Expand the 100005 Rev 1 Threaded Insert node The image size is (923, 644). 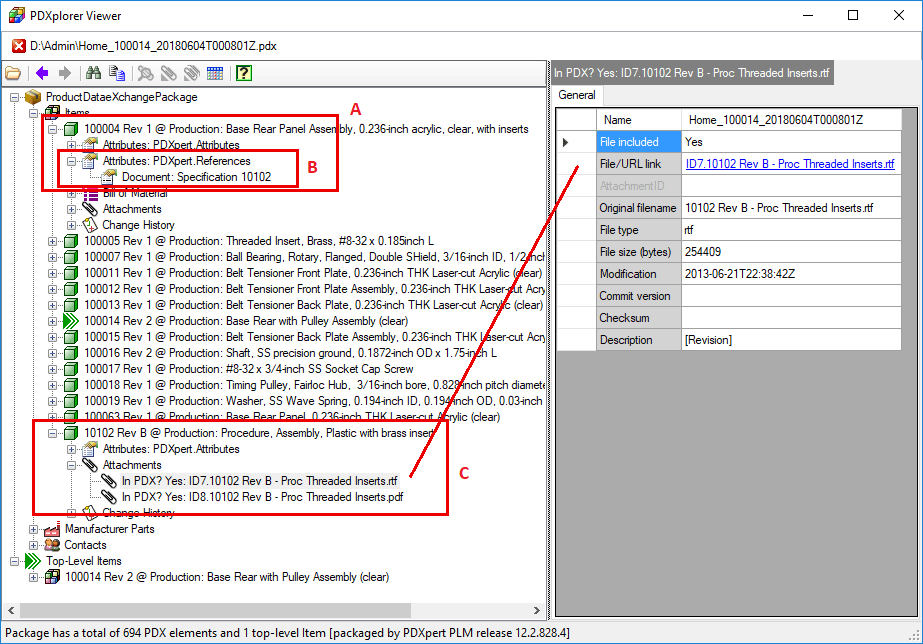[52, 241]
